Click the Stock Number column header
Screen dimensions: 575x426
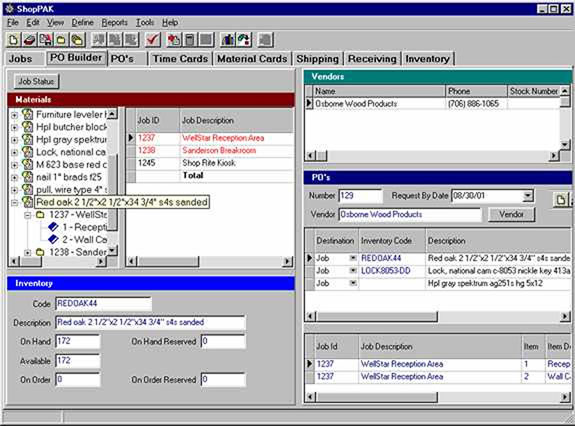(x=534, y=91)
